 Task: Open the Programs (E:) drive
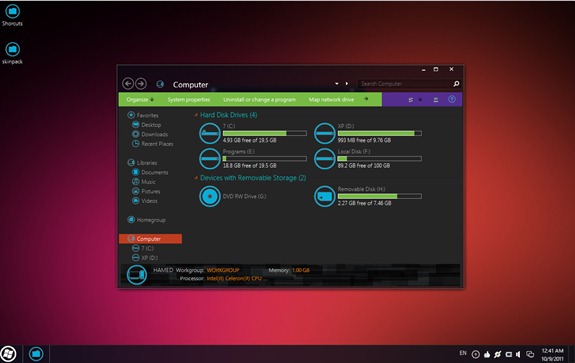coord(210,159)
